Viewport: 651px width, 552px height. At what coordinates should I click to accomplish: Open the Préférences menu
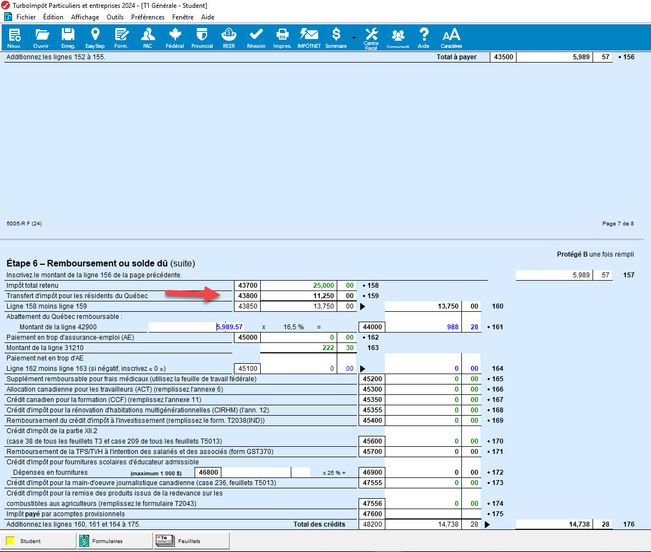coord(147,17)
